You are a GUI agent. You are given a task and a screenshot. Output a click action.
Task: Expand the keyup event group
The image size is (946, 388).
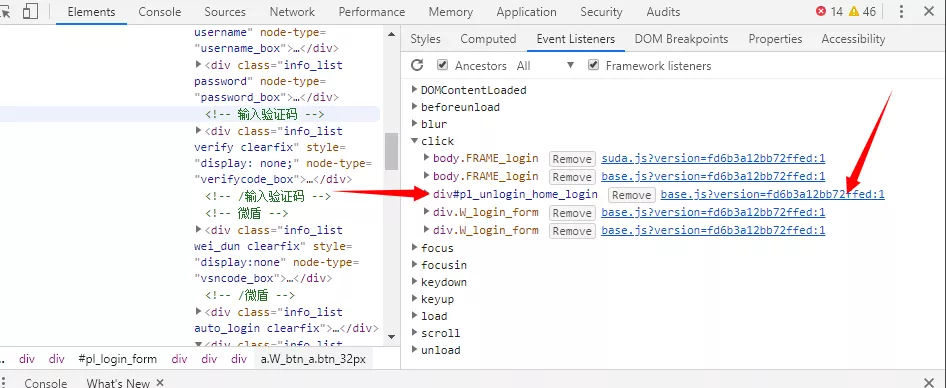414,298
